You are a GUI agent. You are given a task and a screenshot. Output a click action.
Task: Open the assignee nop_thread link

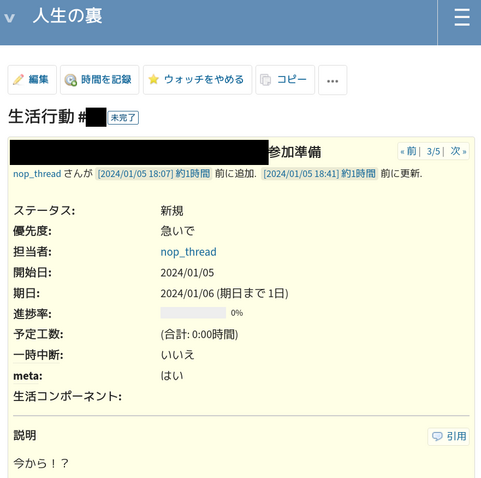click(188, 252)
